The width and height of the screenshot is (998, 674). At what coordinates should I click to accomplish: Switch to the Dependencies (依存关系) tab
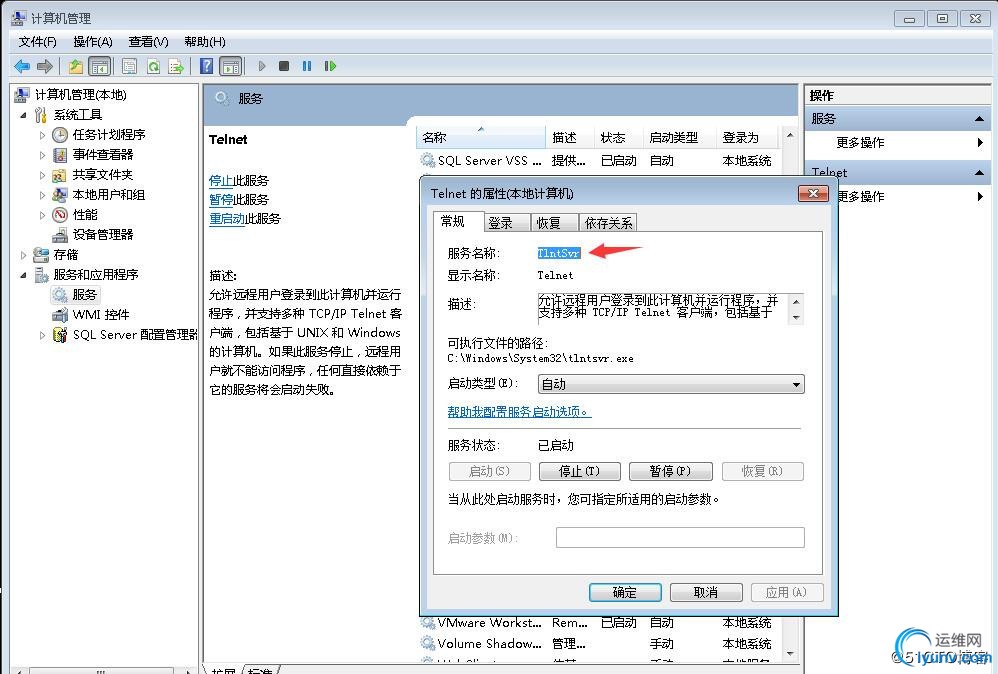point(608,223)
